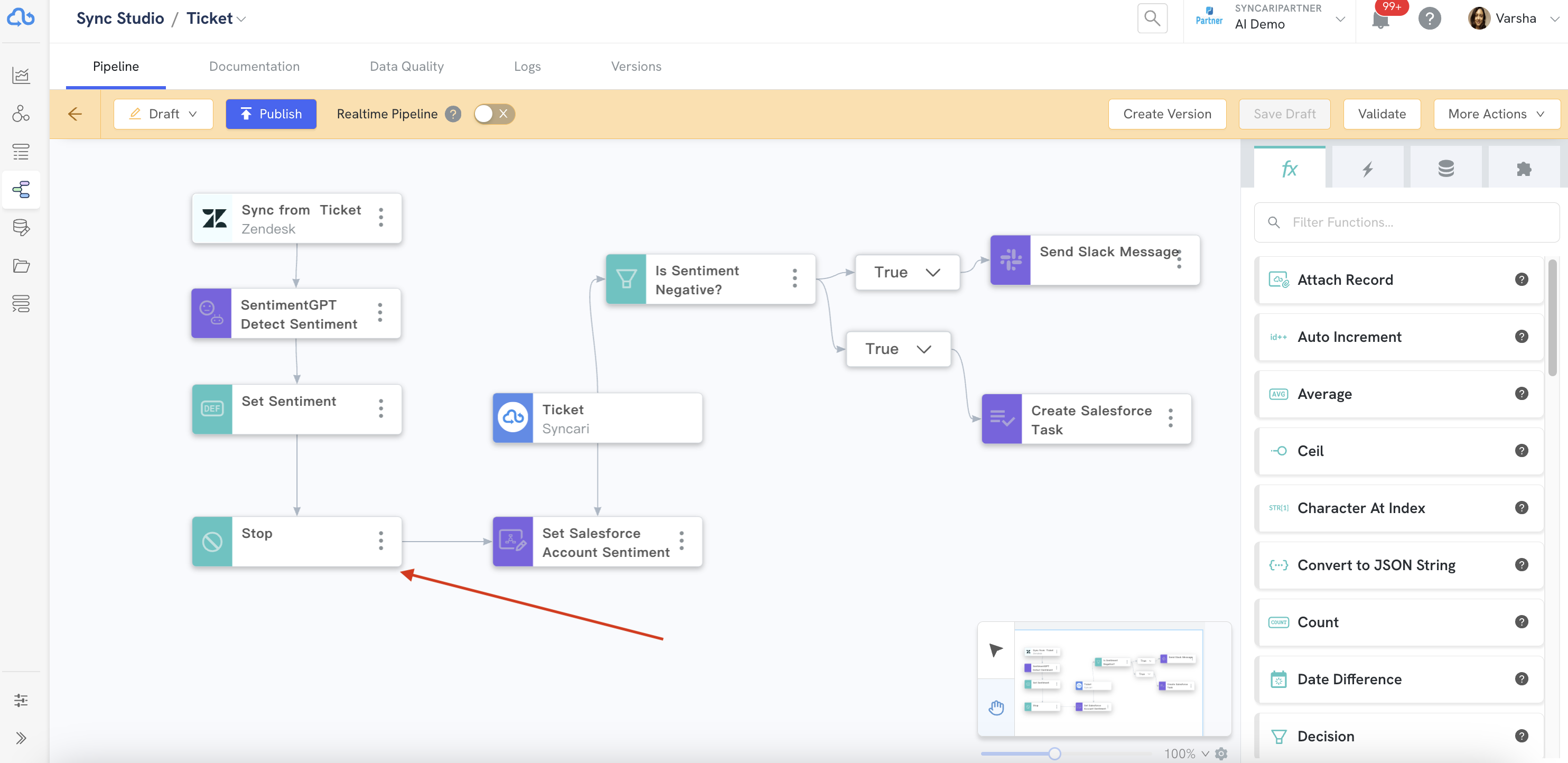Open menu on Send Slack Message node
Screen dimensions: 1568x763
pos(1179,259)
